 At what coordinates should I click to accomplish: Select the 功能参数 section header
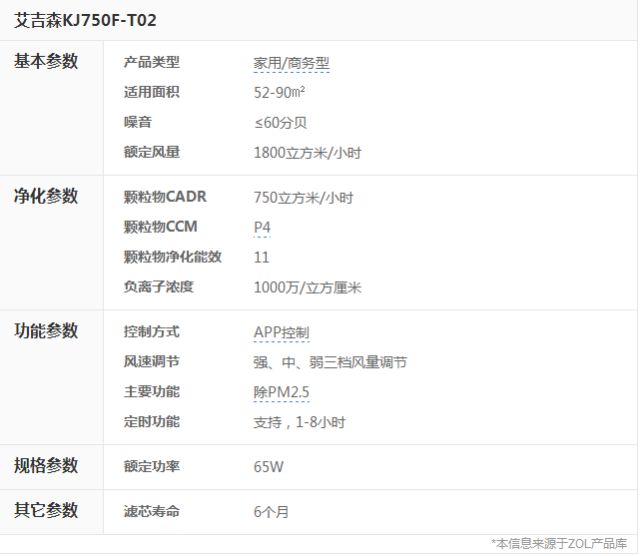pyautogui.click(x=46, y=332)
